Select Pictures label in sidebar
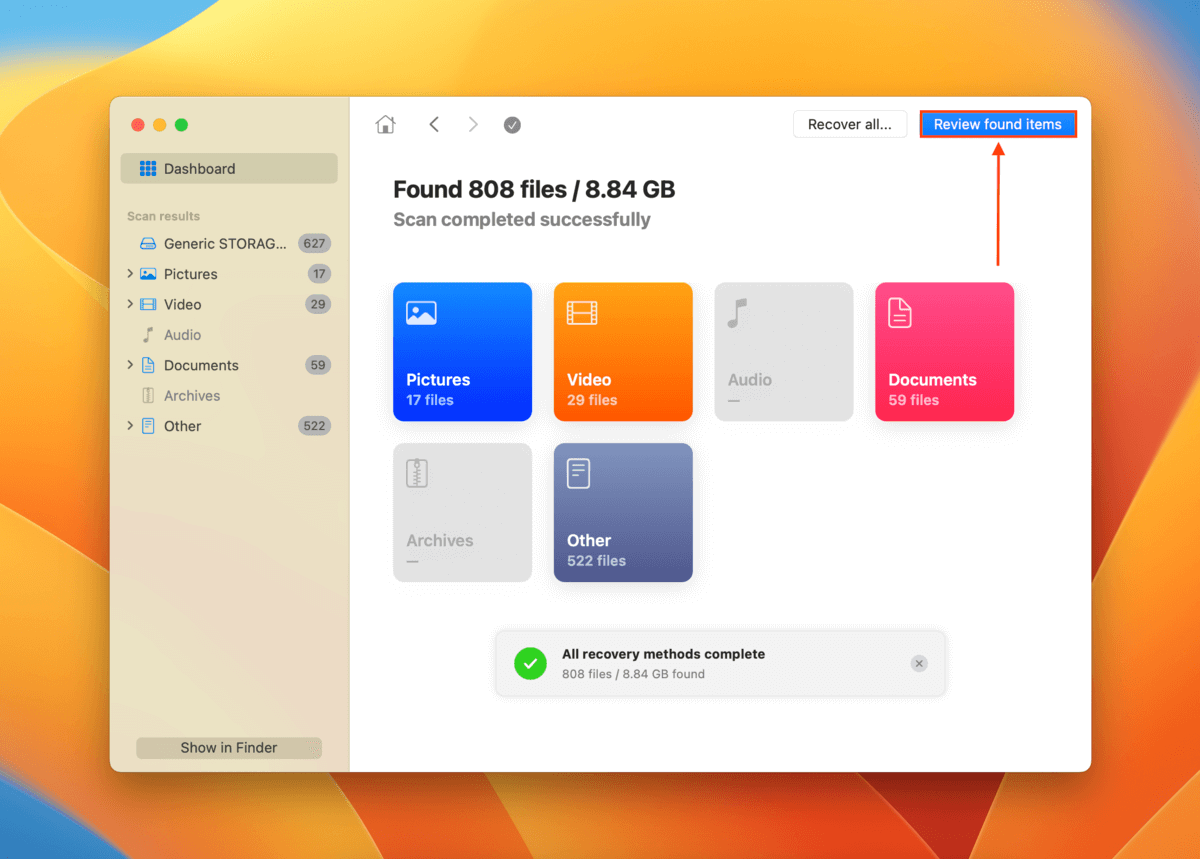The height and width of the screenshot is (859, 1200). pos(191,274)
